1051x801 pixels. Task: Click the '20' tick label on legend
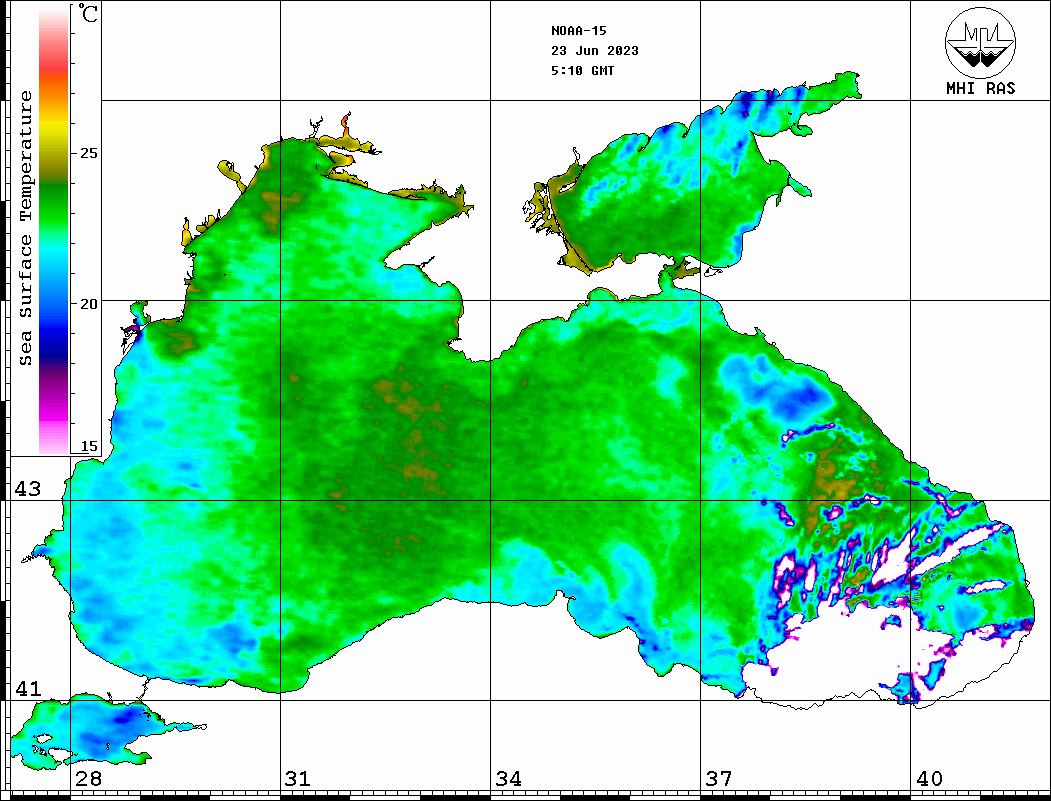88,304
